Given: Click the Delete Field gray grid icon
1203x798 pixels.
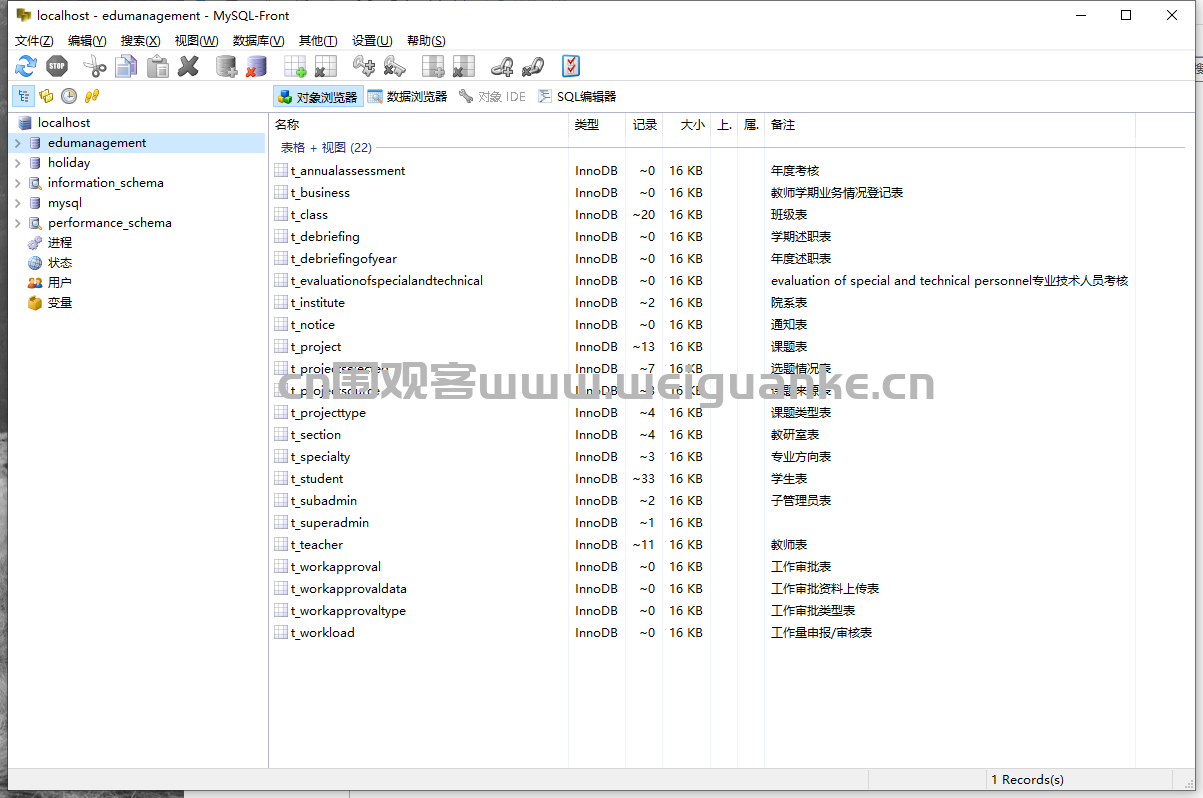Looking at the screenshot, I should 463,66.
